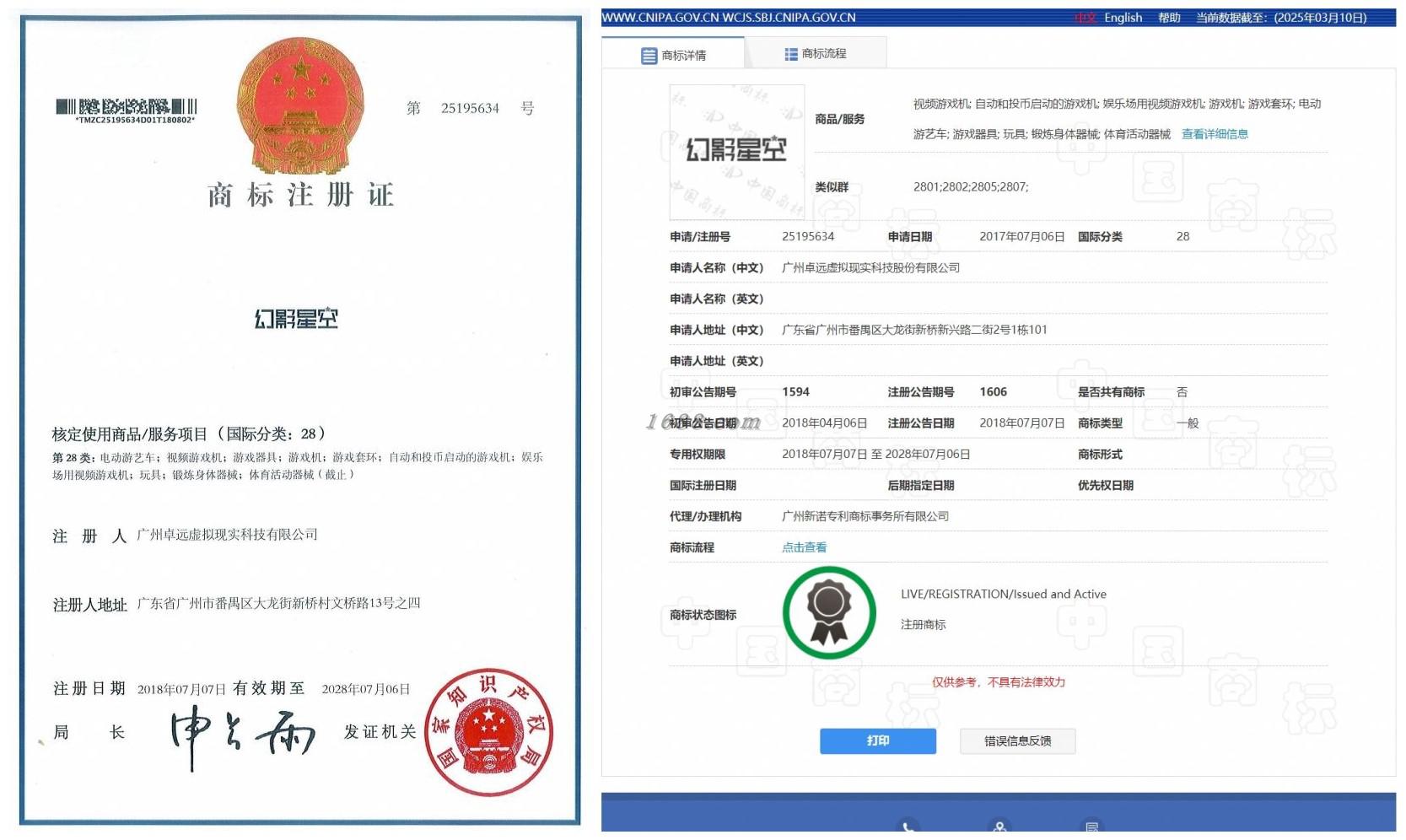Open the 帮助 help link
This screenshot has width=1406, height=840.
[1169, 18]
